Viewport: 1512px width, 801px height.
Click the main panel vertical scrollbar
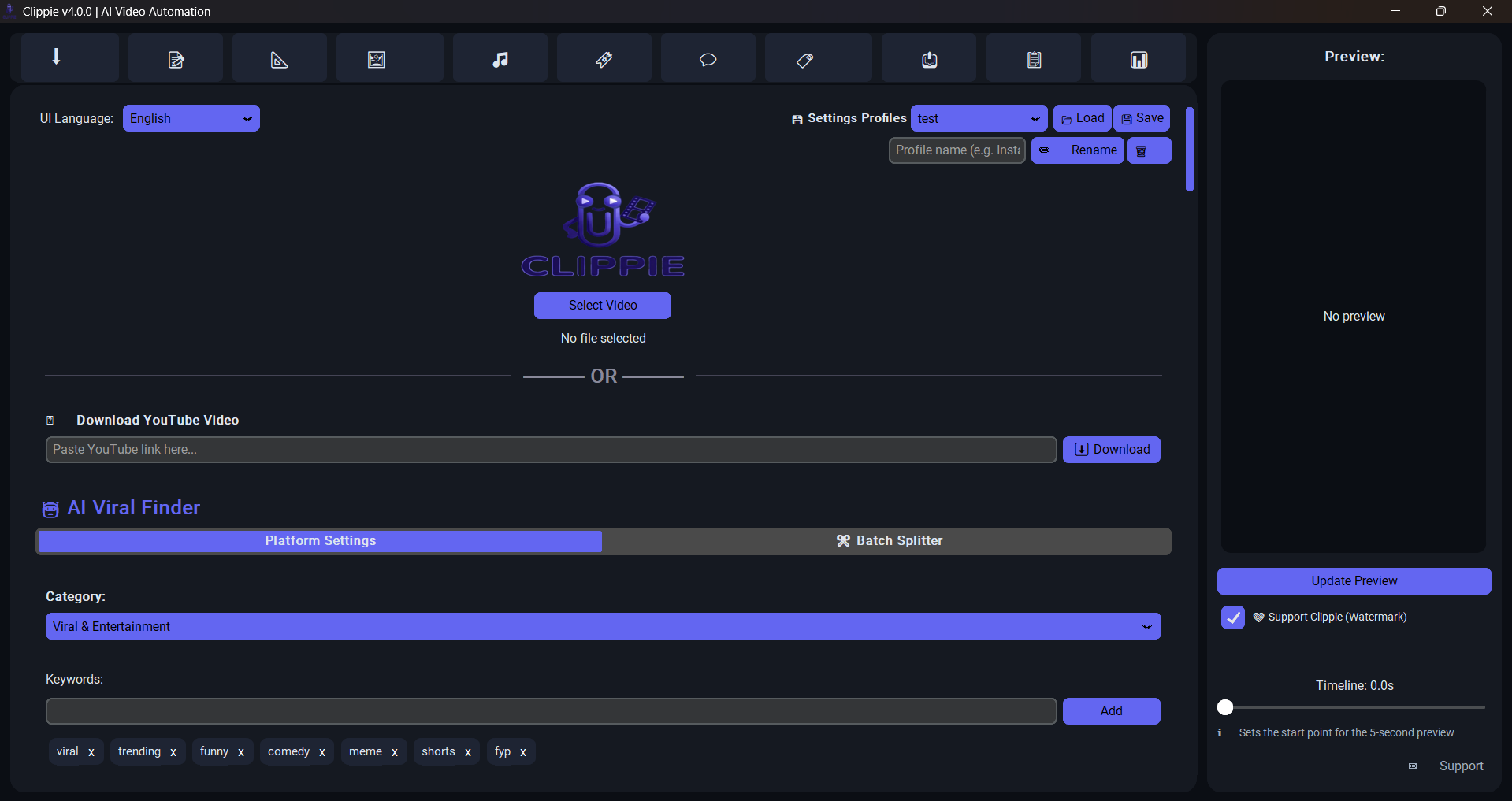click(1190, 150)
